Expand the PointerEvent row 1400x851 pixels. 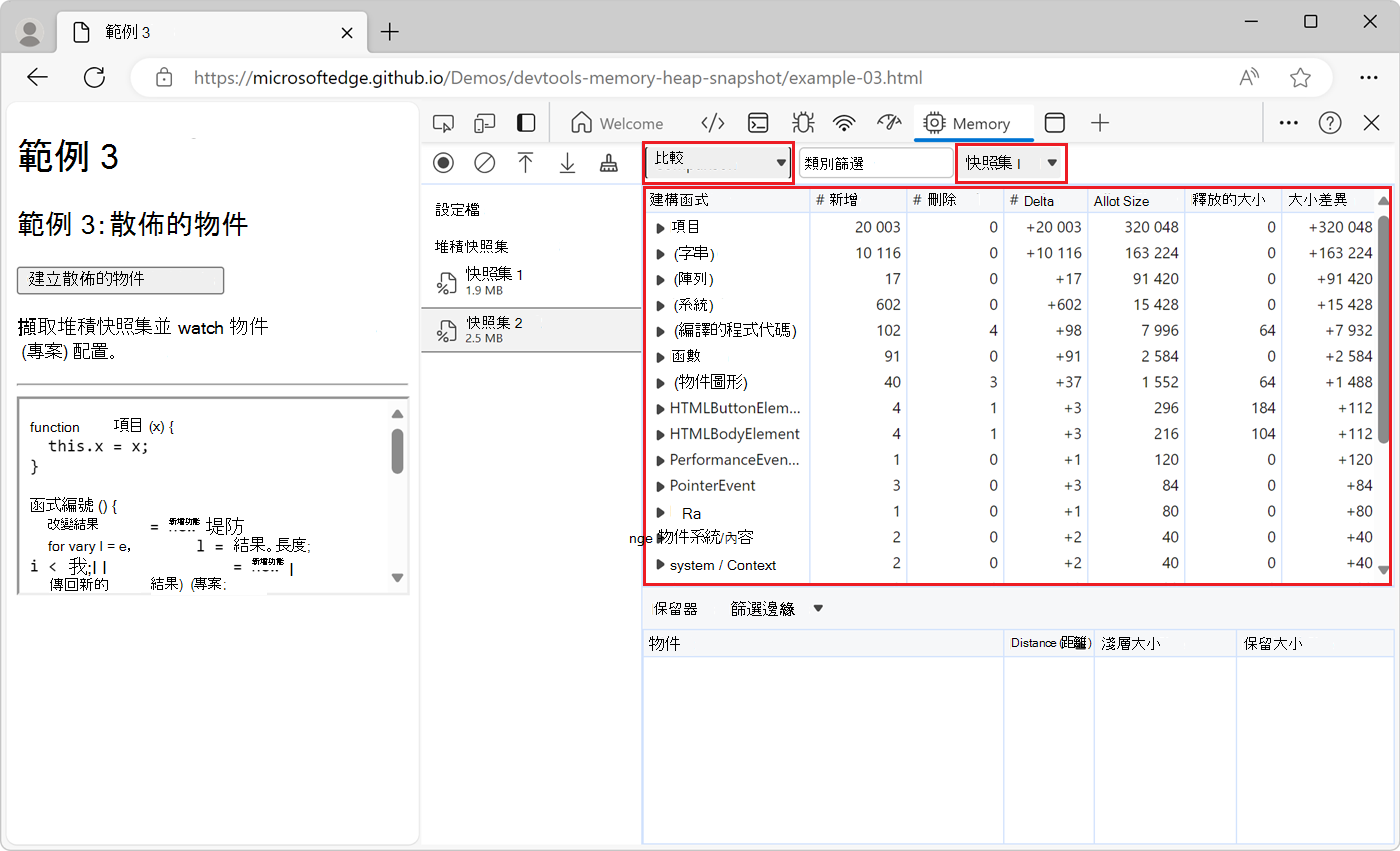[660, 486]
